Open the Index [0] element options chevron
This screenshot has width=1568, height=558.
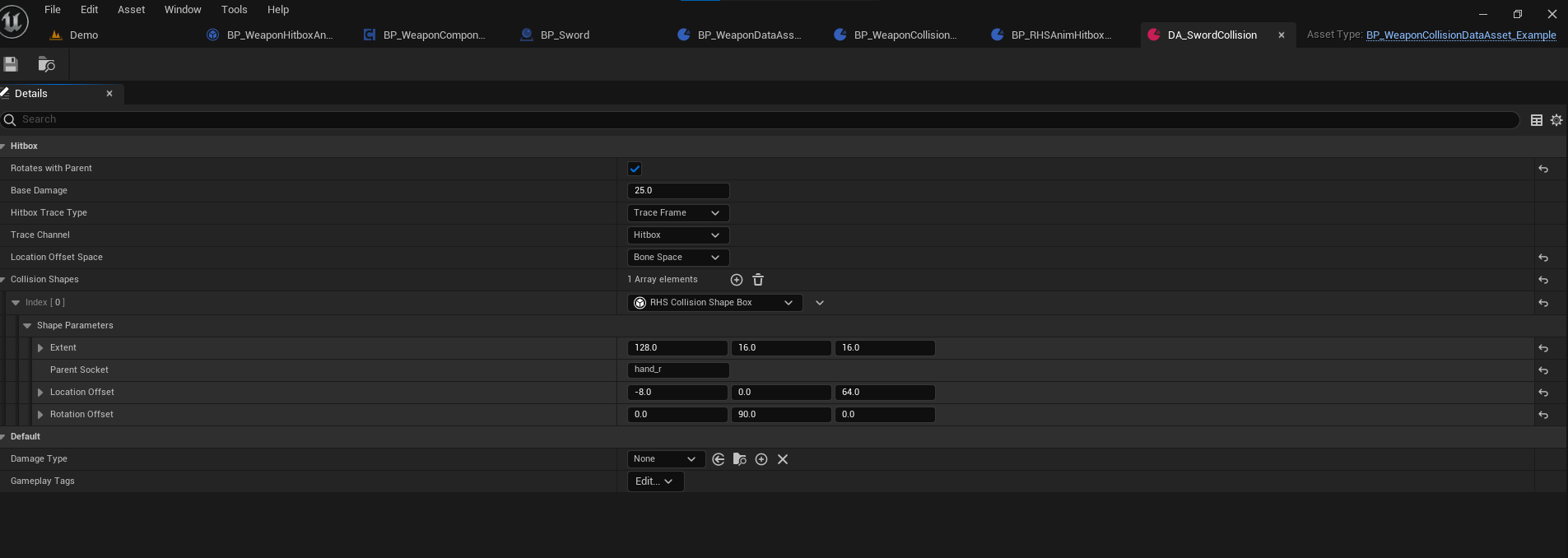820,303
